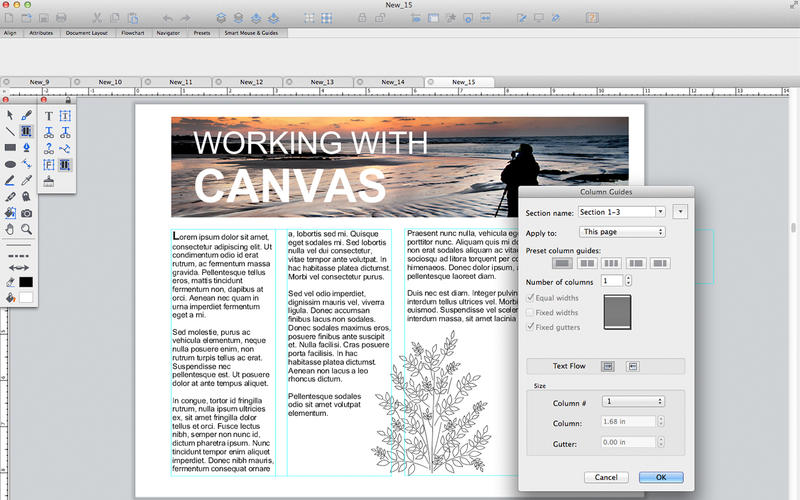Select left-to-right Text Flow button

tap(608, 366)
